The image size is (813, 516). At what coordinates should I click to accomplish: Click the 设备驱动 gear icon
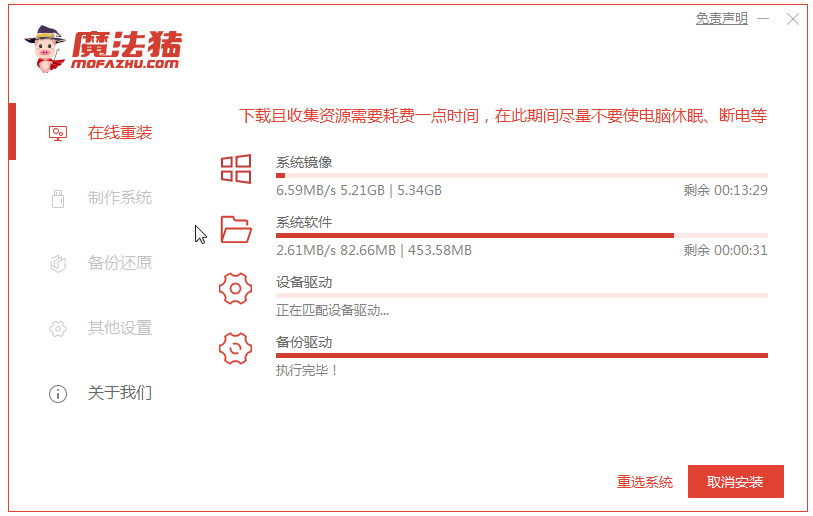pos(235,288)
